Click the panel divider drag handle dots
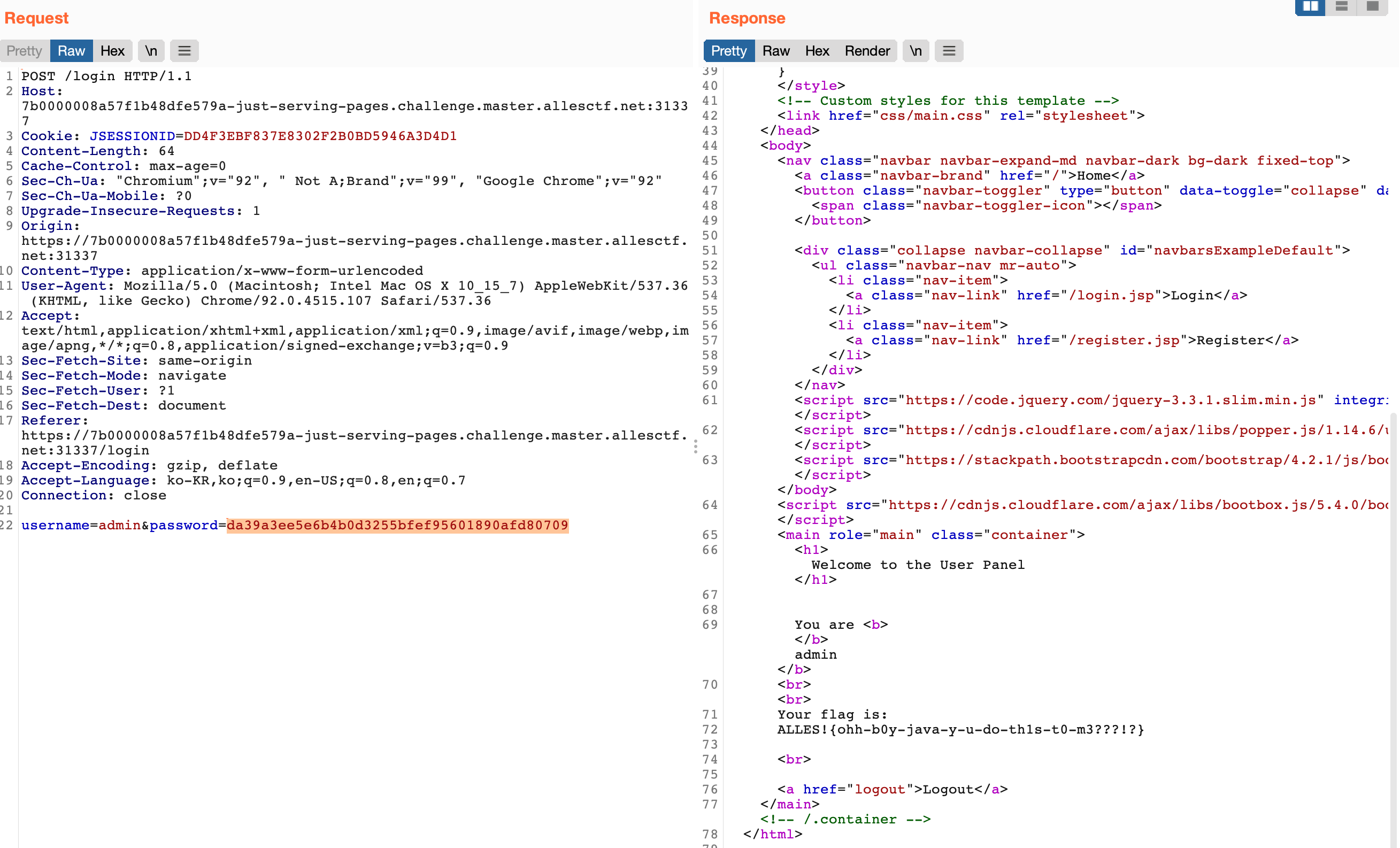 click(x=695, y=447)
